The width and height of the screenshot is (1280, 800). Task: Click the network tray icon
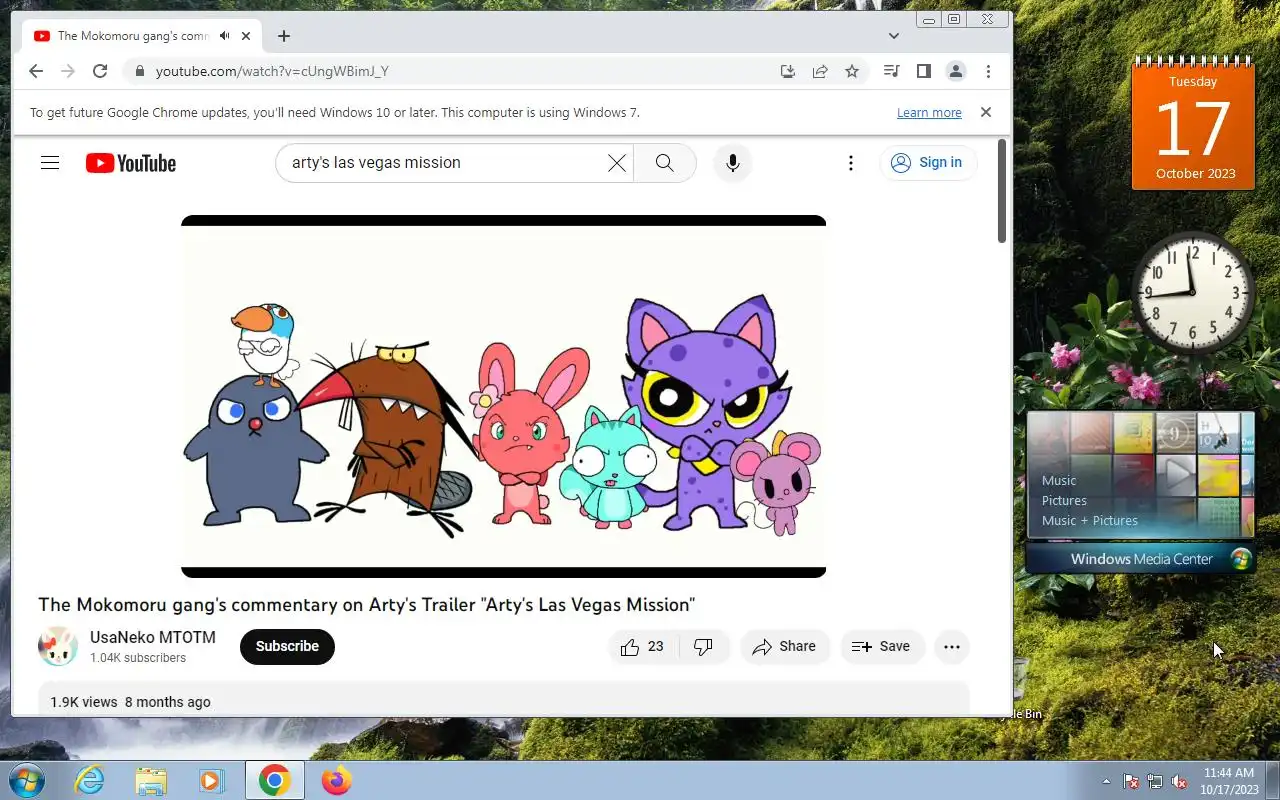point(1155,781)
